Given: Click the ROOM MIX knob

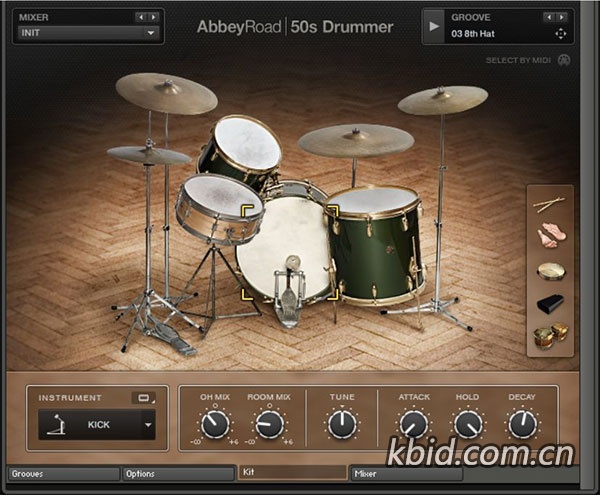Looking at the screenshot, I should point(269,425).
